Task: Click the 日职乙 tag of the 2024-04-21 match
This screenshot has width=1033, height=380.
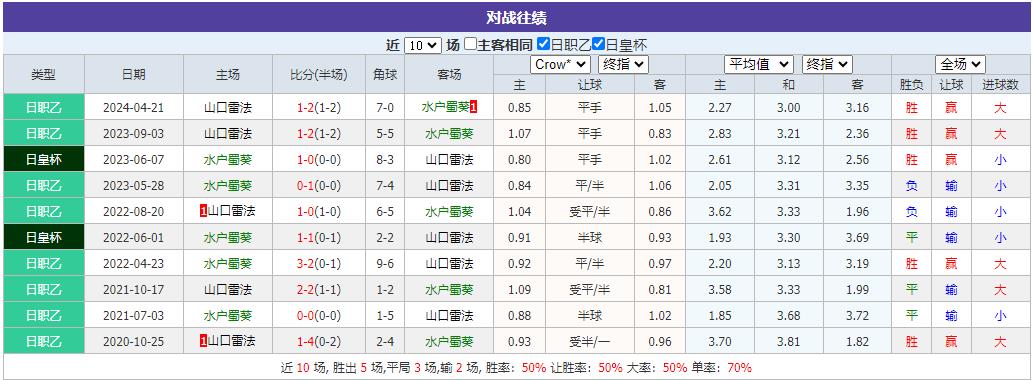Action: point(43,107)
